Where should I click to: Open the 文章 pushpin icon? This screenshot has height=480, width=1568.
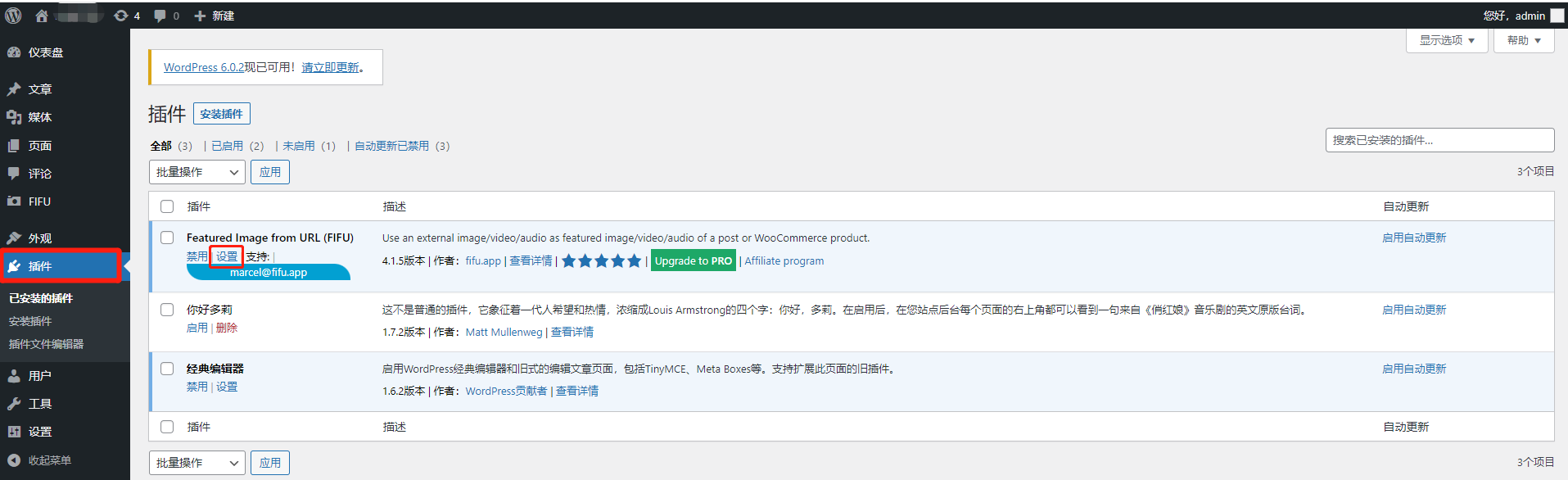point(14,88)
